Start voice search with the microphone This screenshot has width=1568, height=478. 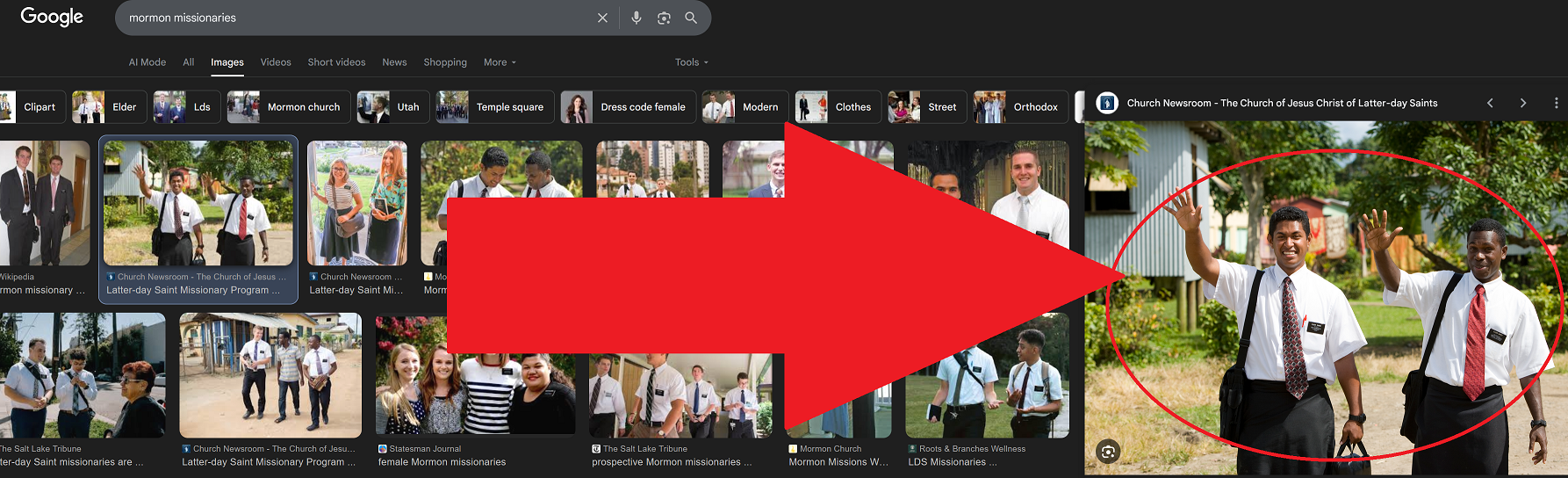click(x=637, y=18)
